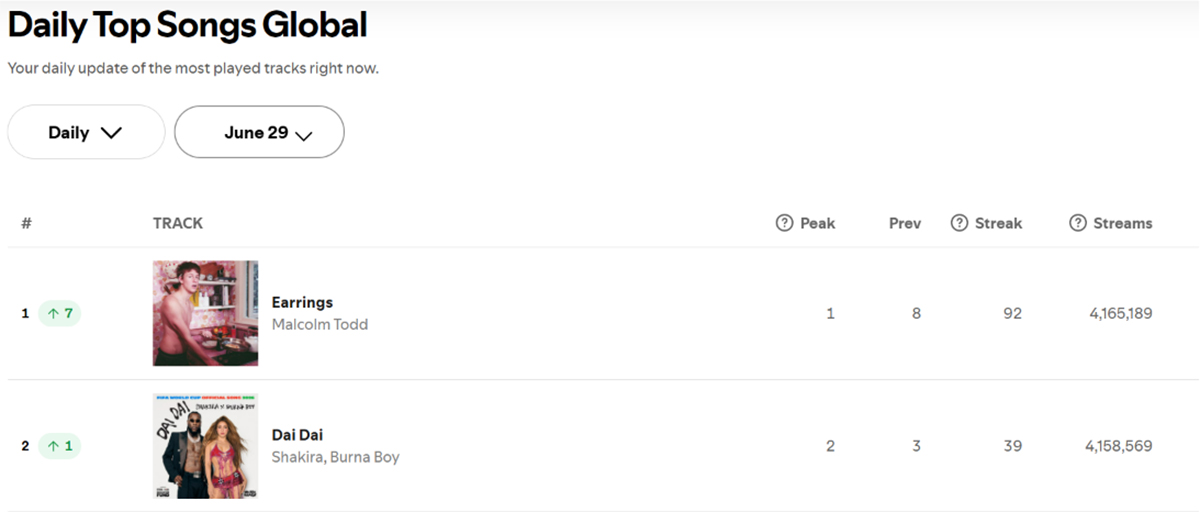The width and height of the screenshot is (1200, 512).
Task: Click the Peak column header label
Action: [818, 223]
